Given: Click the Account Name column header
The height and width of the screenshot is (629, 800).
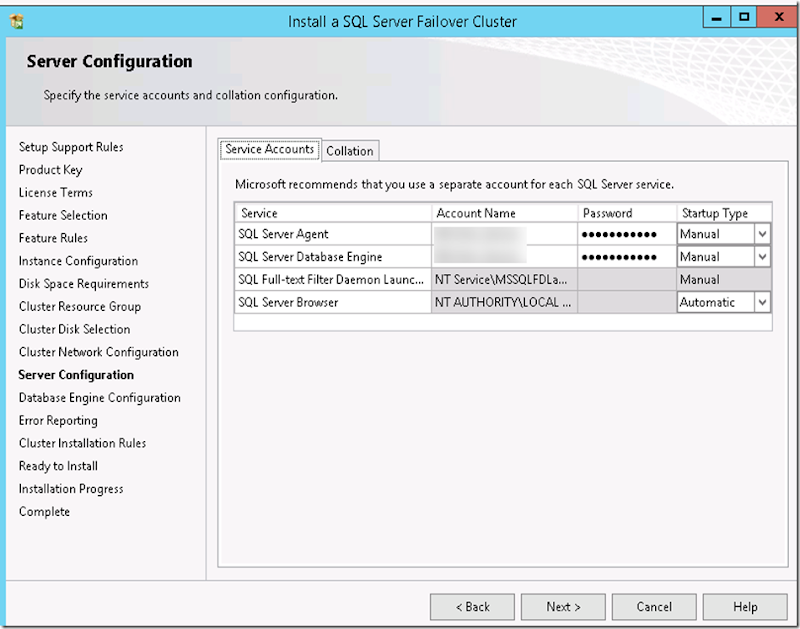Looking at the screenshot, I should (505, 213).
